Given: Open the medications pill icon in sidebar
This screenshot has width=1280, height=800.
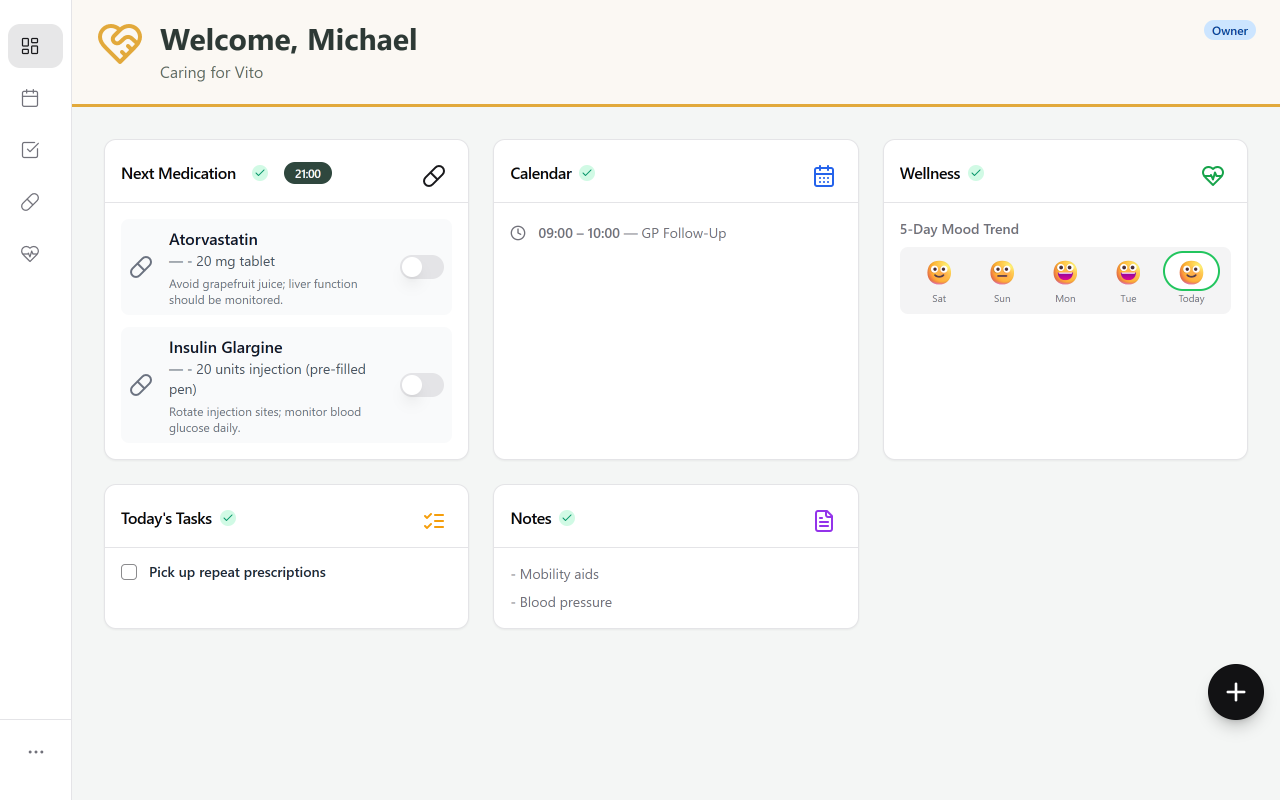Looking at the screenshot, I should tap(30, 202).
